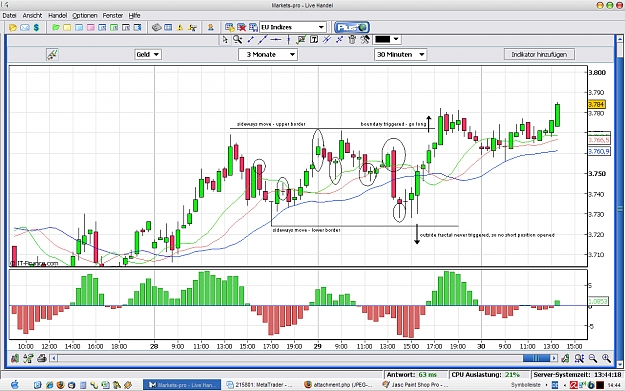The width and height of the screenshot is (625, 391).
Task: Click the blue Plus button
Action: pos(352,27)
